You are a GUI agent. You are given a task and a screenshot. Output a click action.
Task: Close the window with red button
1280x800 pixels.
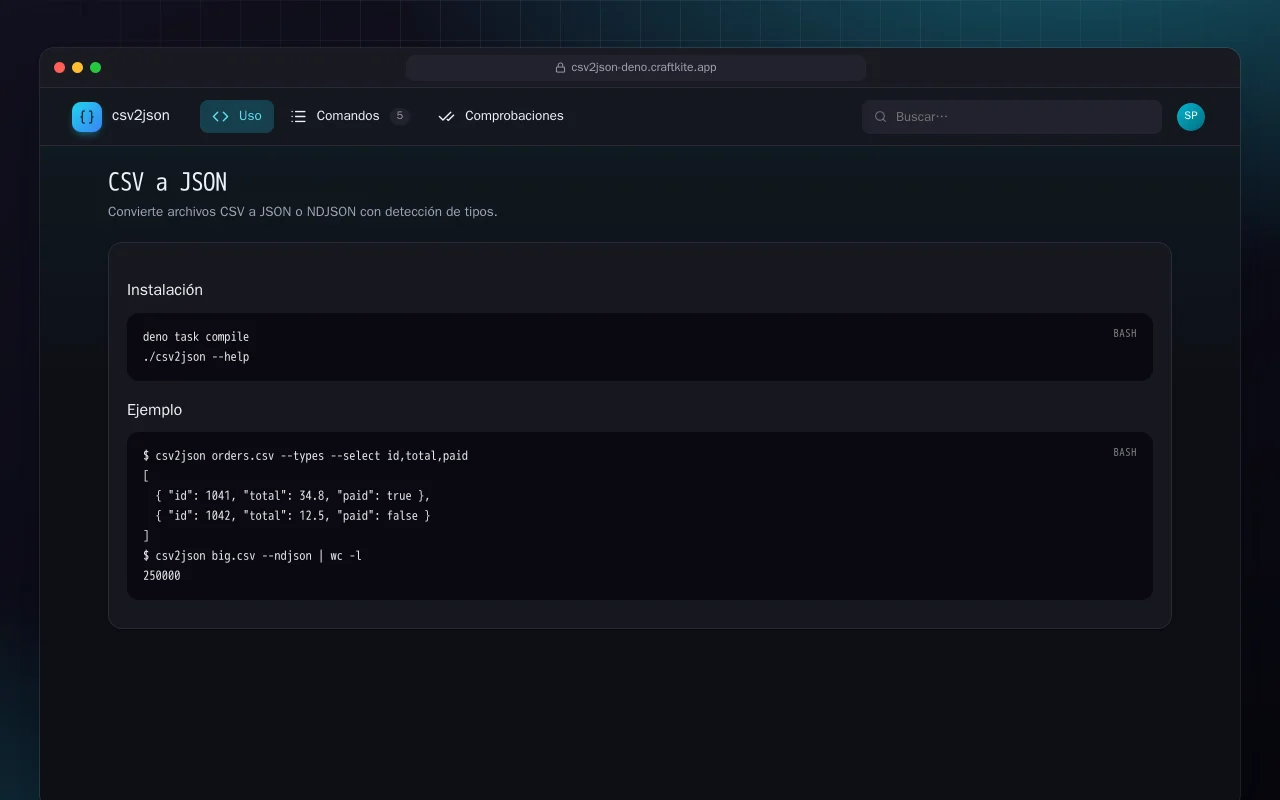click(x=59, y=68)
